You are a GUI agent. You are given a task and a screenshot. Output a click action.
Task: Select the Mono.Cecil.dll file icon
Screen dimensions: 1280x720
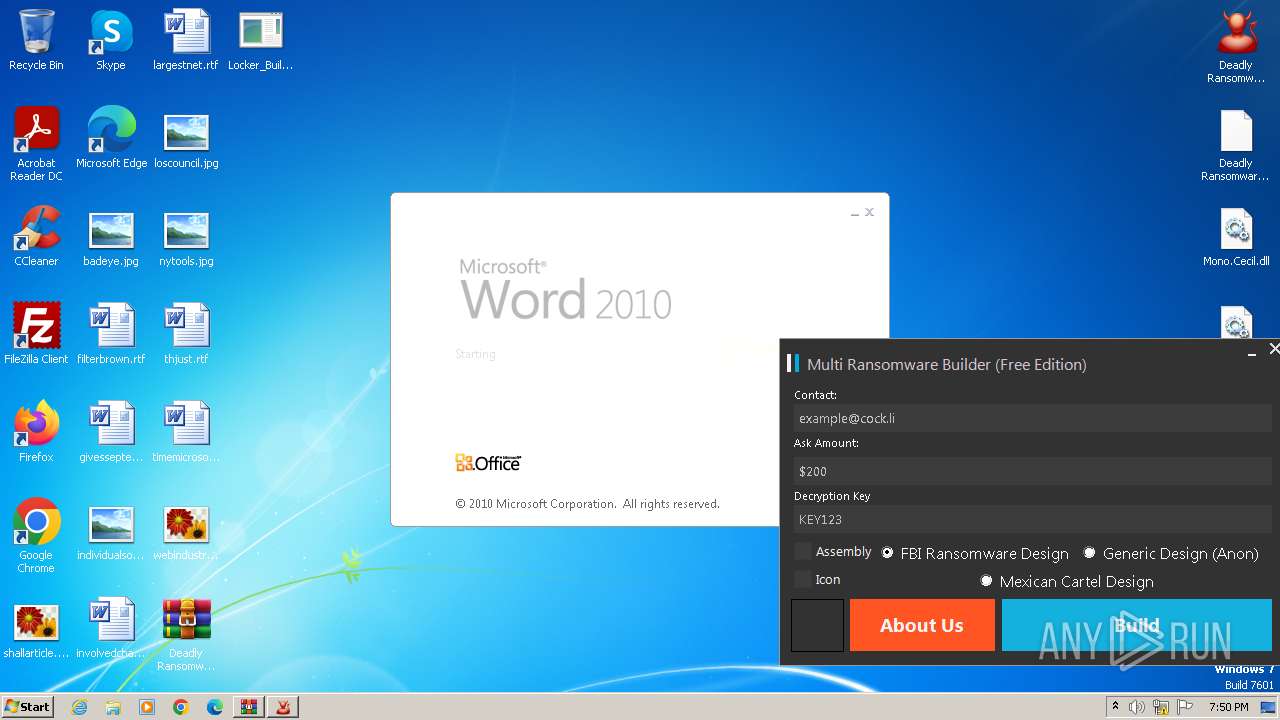point(1236,236)
